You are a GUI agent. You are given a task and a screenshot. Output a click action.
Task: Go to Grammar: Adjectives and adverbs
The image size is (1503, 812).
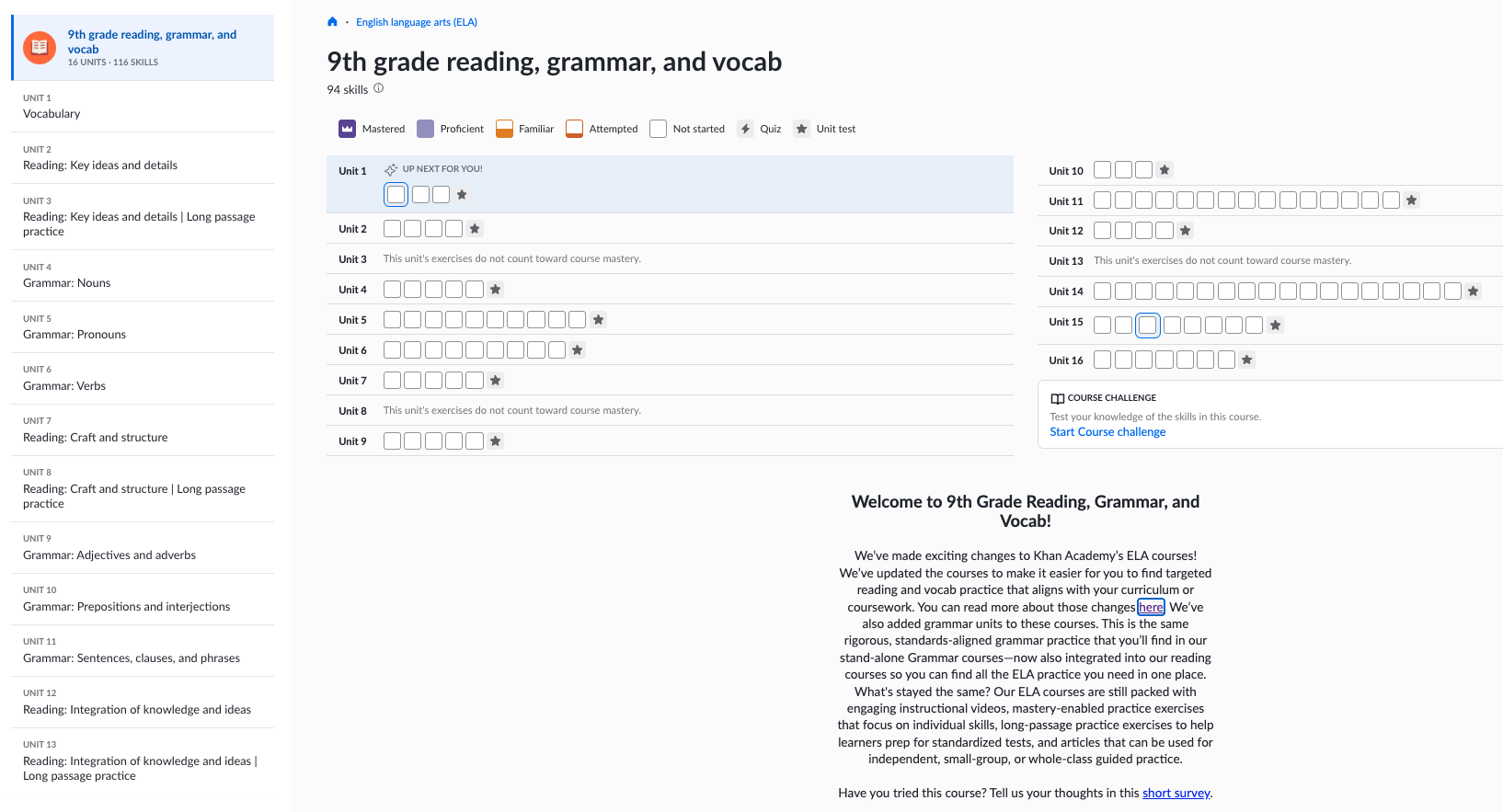click(143, 548)
